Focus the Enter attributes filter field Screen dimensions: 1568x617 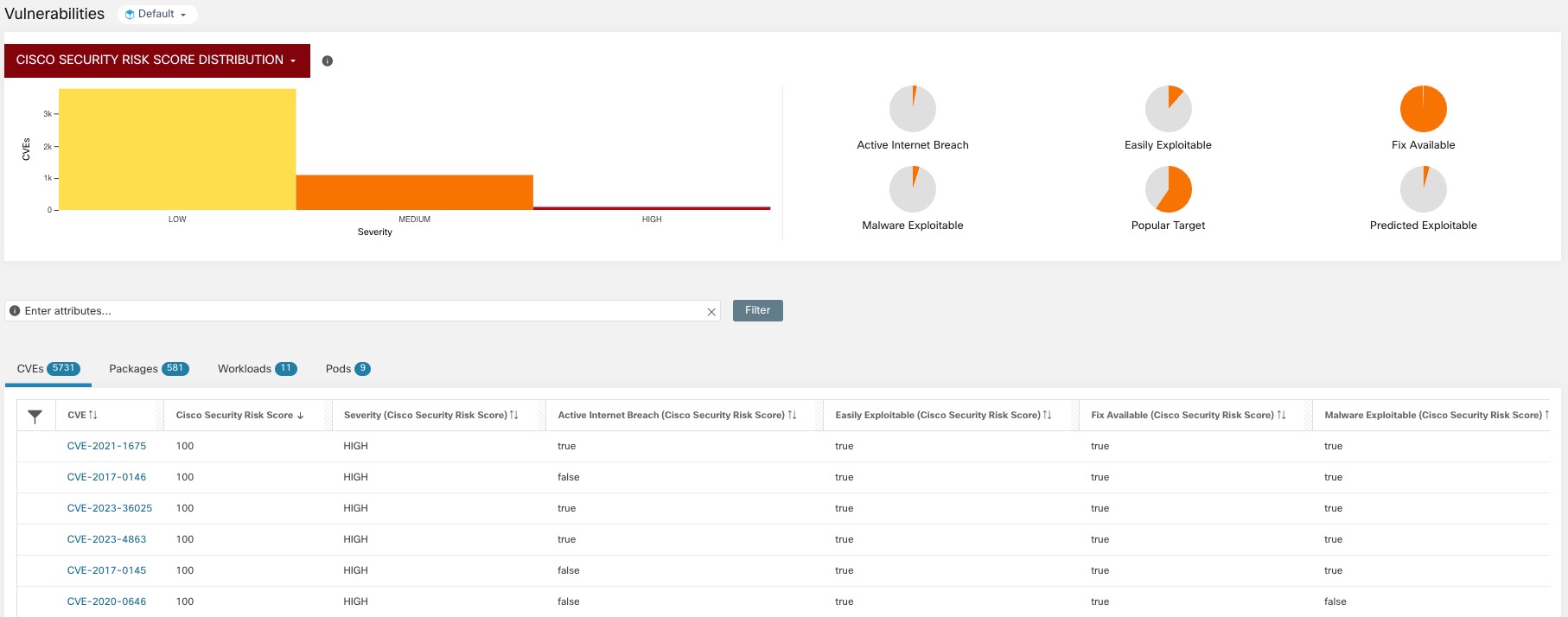tap(363, 311)
